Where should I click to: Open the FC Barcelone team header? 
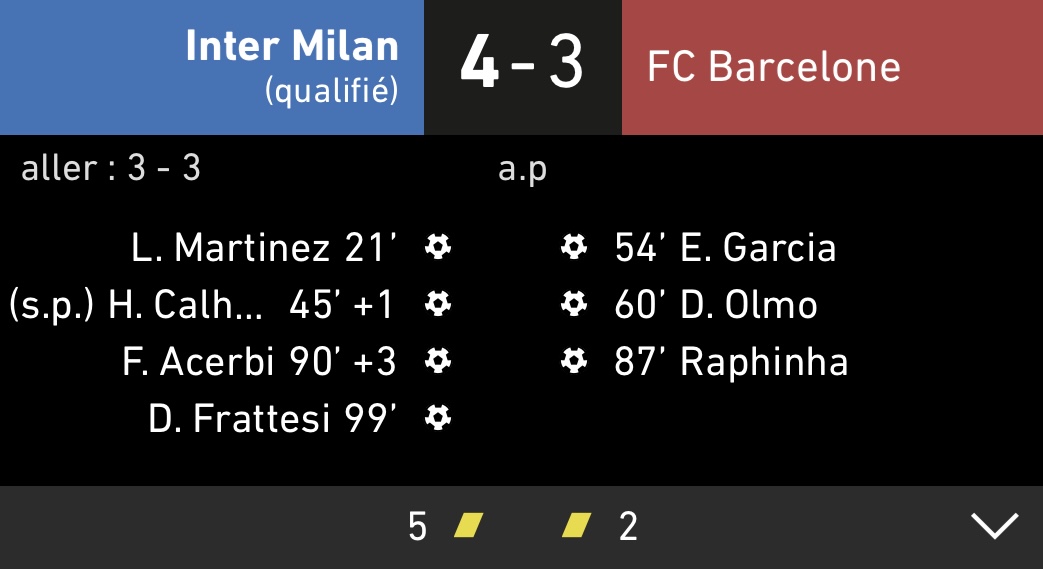[x=832, y=67]
